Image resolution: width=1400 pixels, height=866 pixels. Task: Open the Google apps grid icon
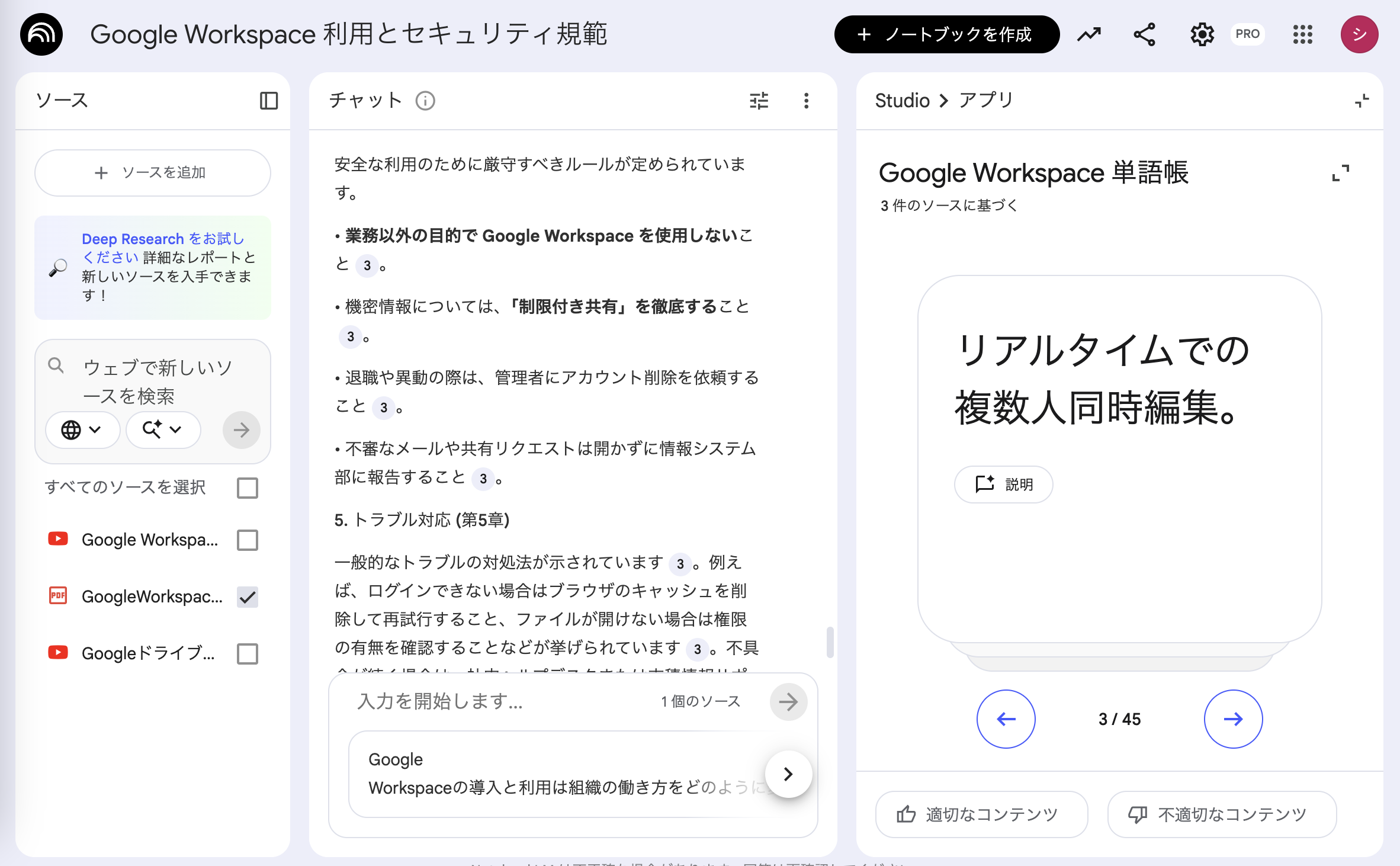(x=1302, y=34)
